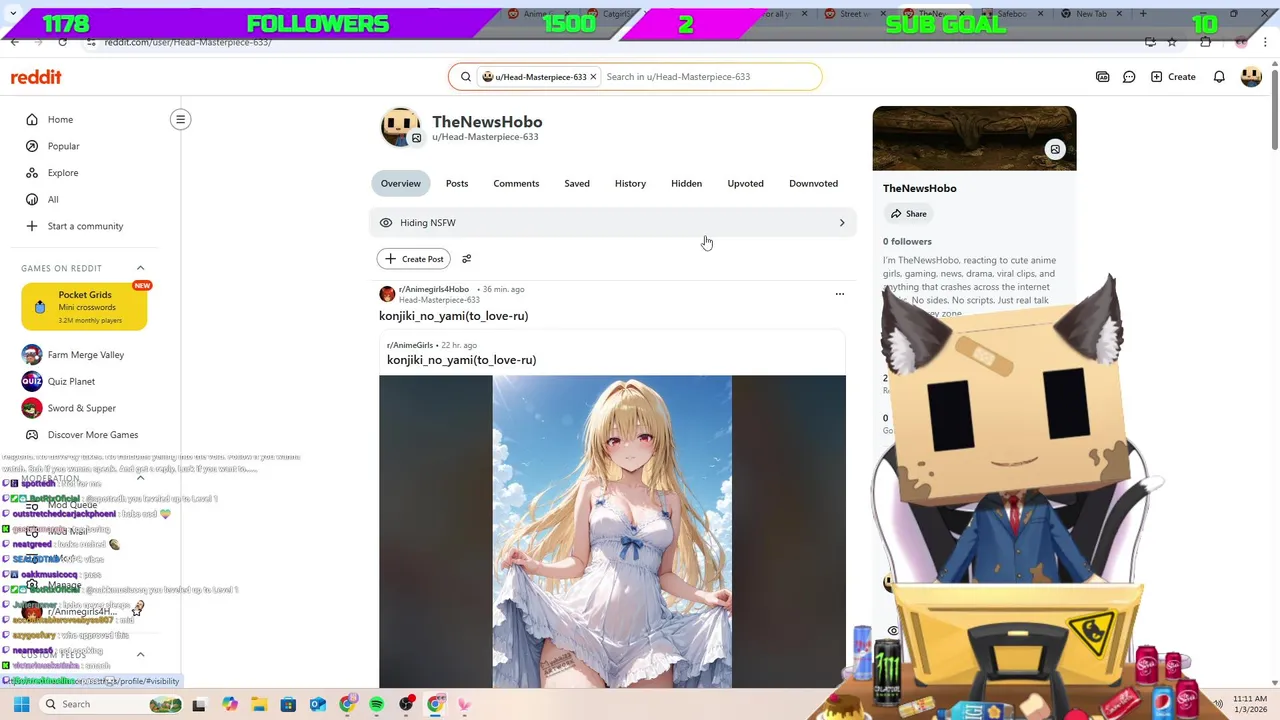Open browser extensions puzzle icon
Image resolution: width=1280 pixels, height=720 pixels.
(1205, 42)
